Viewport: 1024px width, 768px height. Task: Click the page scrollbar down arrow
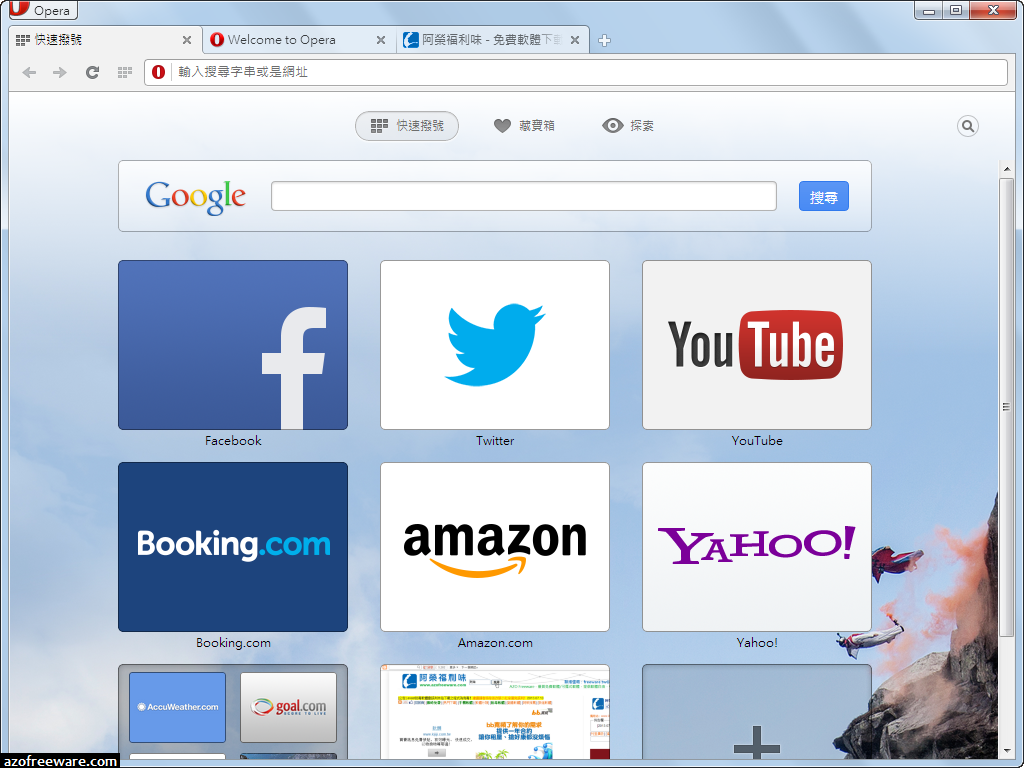pos(1006,752)
